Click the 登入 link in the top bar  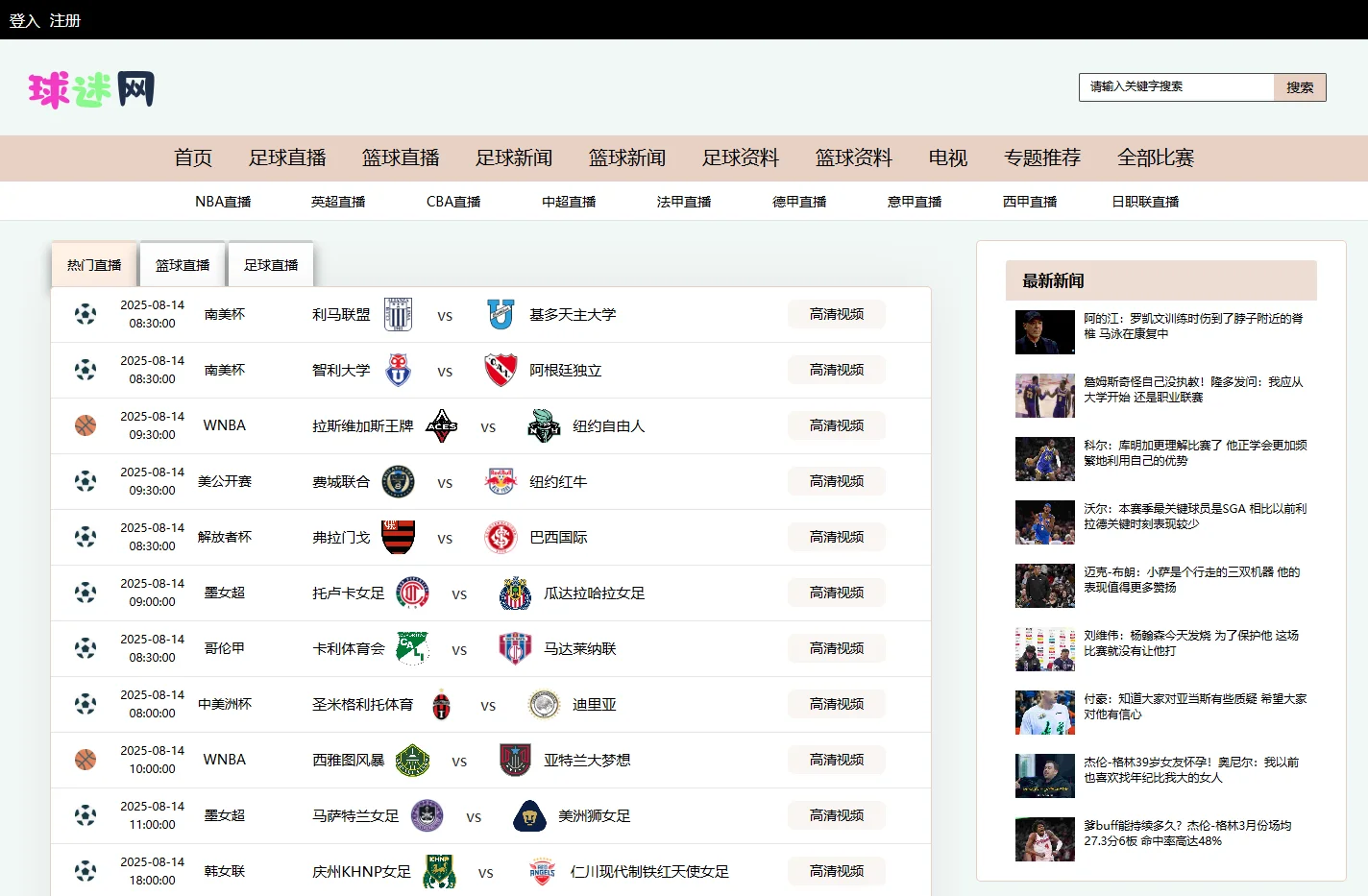tap(25, 20)
